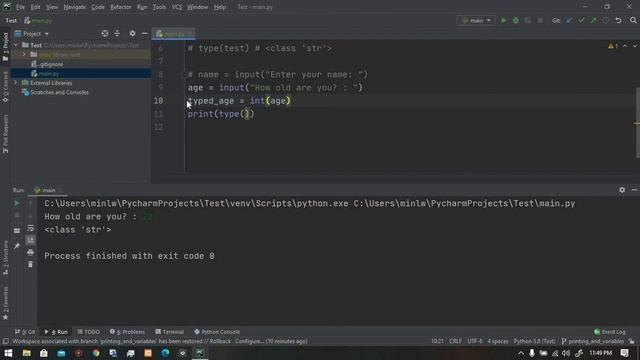This screenshot has width=640, height=360.
Task: Click the editor vertical scrollbar
Action: (638, 122)
